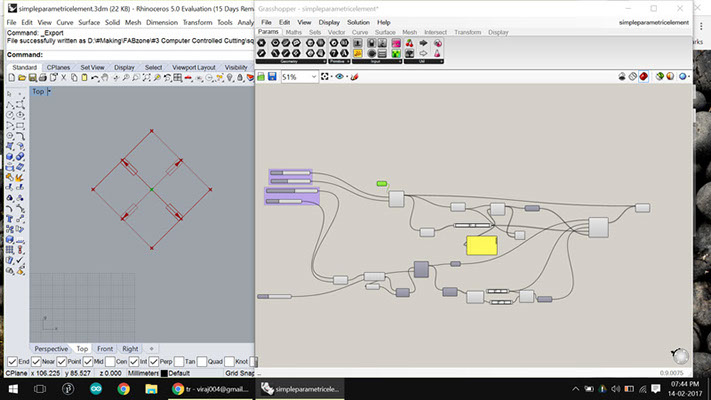The width and height of the screenshot is (711, 400).
Task: Click the lock icon in Rhino toolbar
Action: click(240, 78)
